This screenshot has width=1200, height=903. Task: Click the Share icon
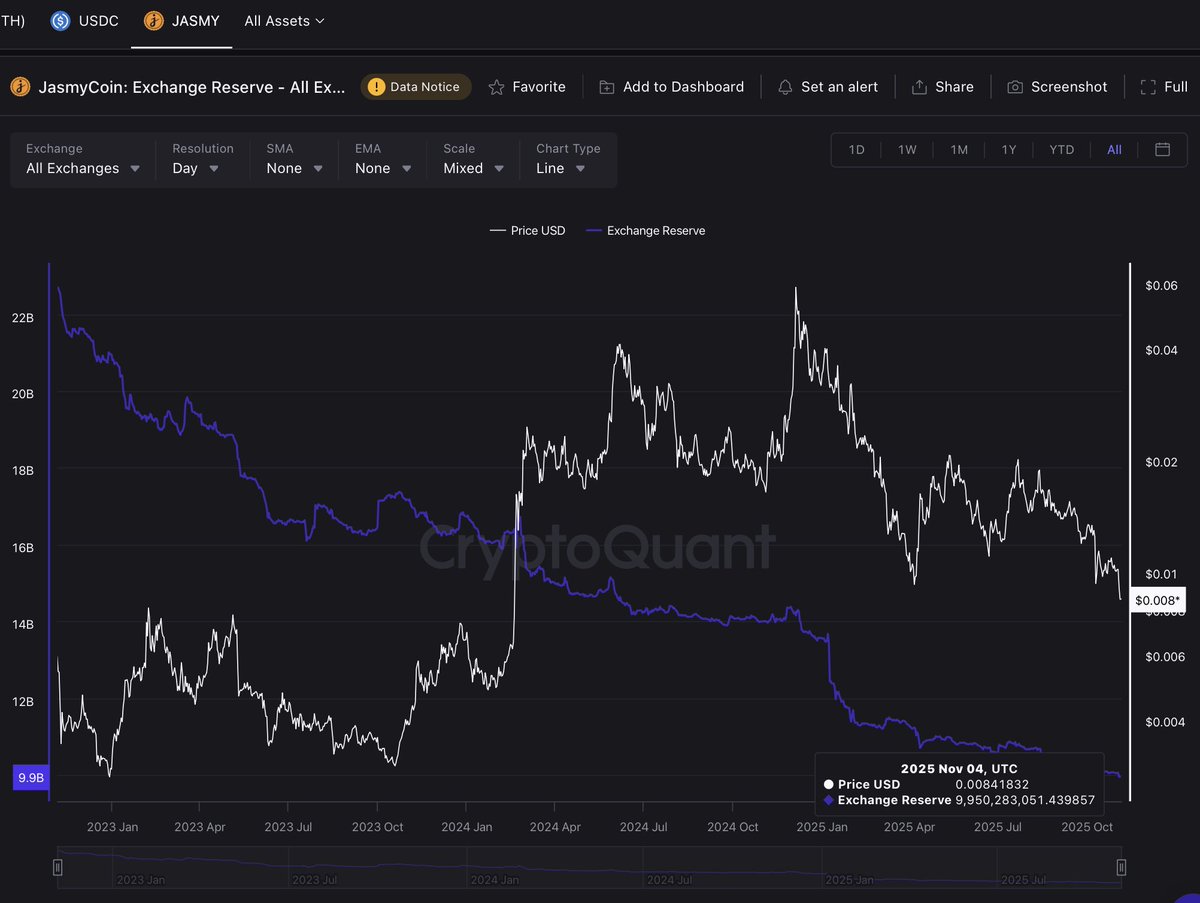pyautogui.click(x=920, y=87)
